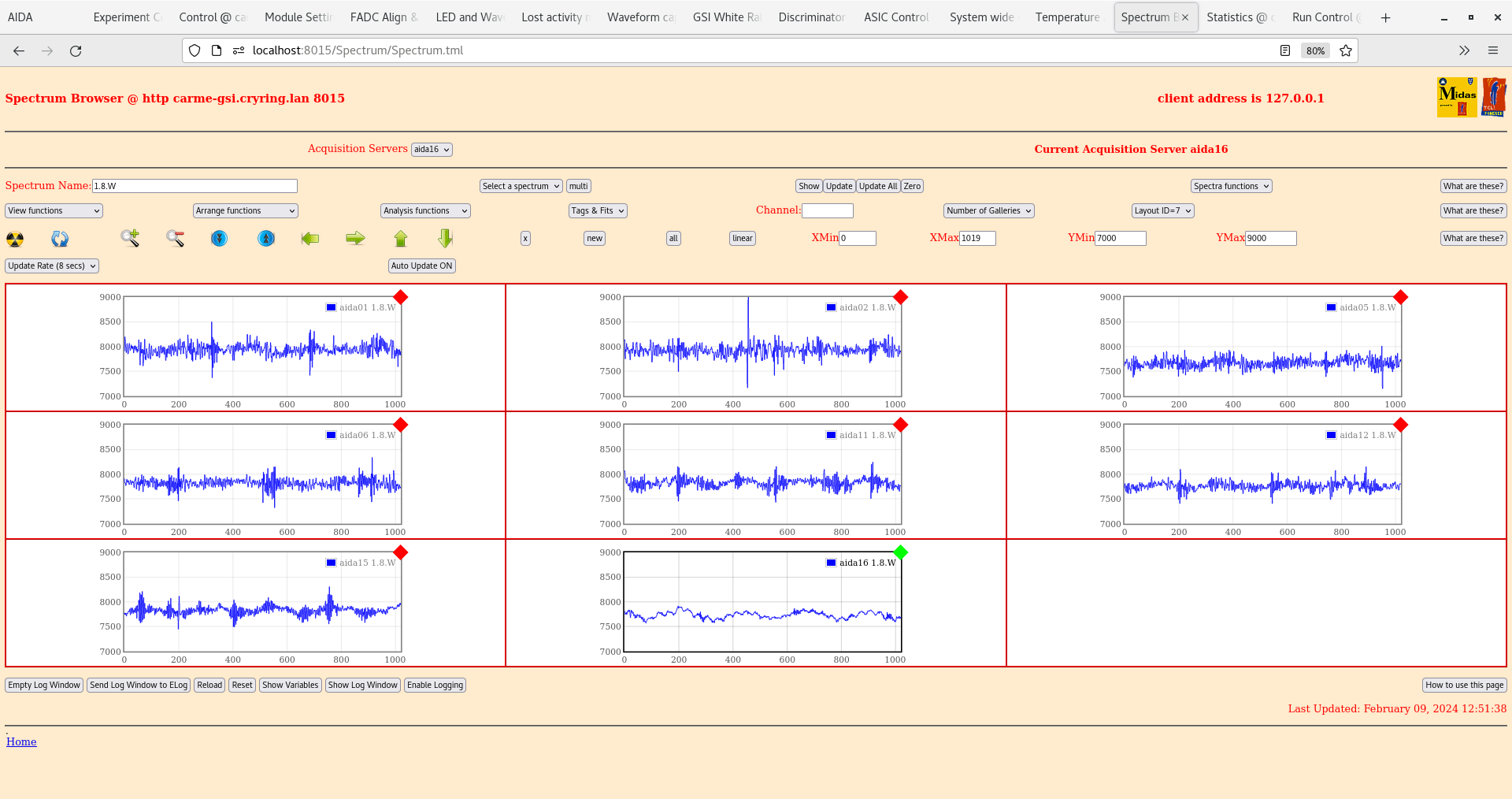Zoom in with the magnifier plus icon
Image resolution: width=1512 pixels, height=799 pixels.
(130, 238)
